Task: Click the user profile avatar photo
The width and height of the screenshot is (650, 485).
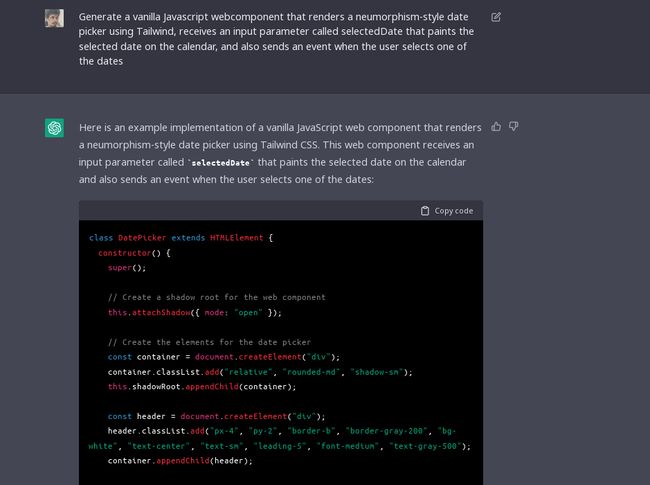Action: point(54,18)
